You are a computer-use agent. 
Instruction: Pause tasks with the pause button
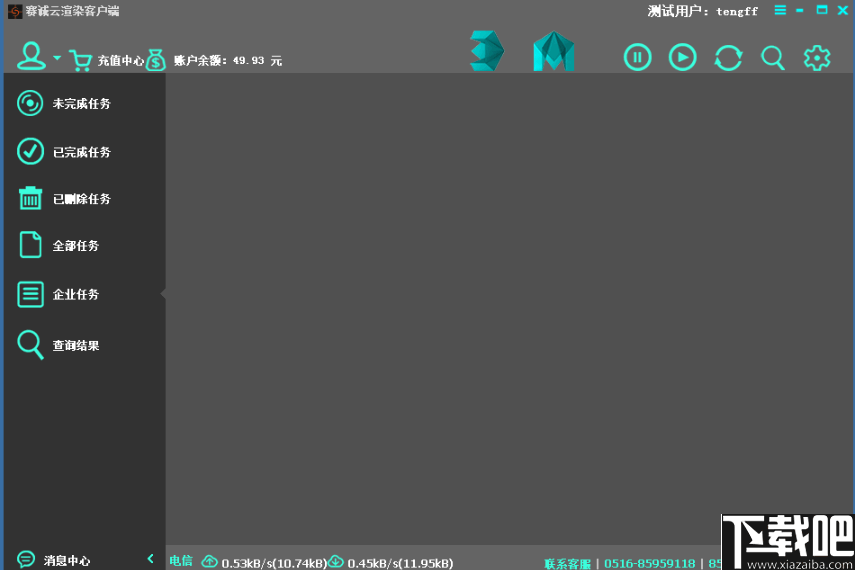637,57
